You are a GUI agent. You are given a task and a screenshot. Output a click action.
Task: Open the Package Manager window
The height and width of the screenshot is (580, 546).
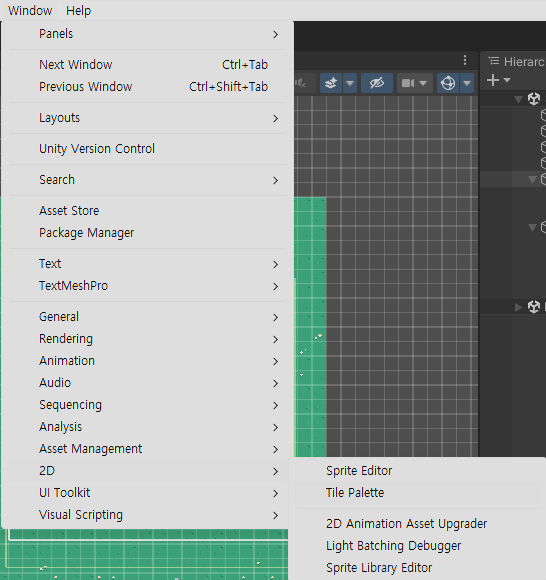coord(147,233)
